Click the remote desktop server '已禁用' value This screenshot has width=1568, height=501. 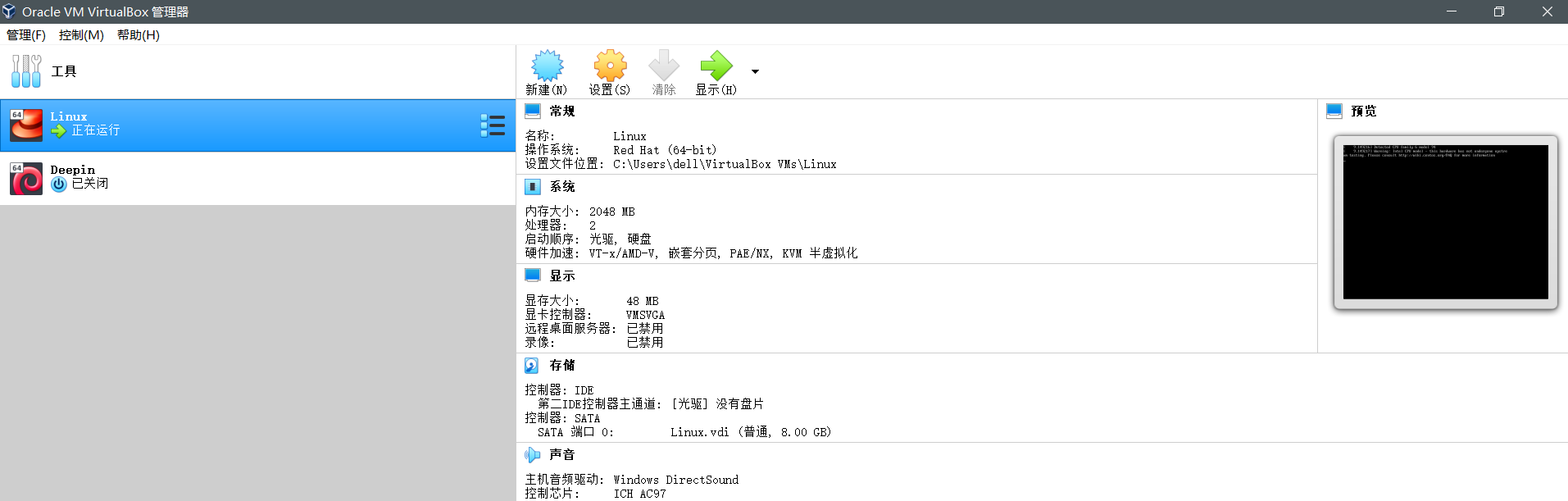[x=645, y=329]
